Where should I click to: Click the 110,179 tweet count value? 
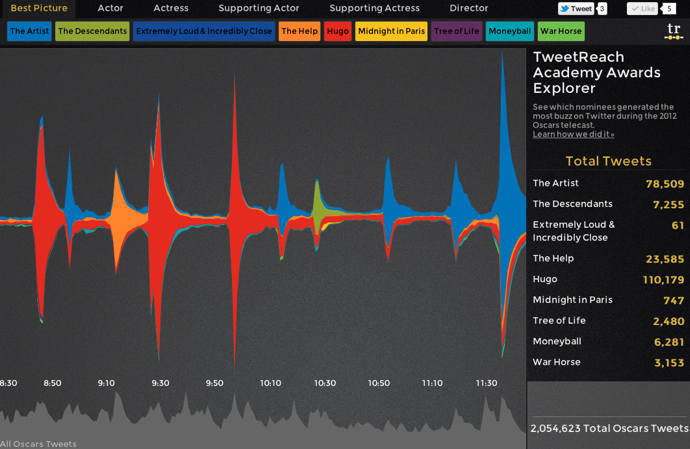point(664,280)
